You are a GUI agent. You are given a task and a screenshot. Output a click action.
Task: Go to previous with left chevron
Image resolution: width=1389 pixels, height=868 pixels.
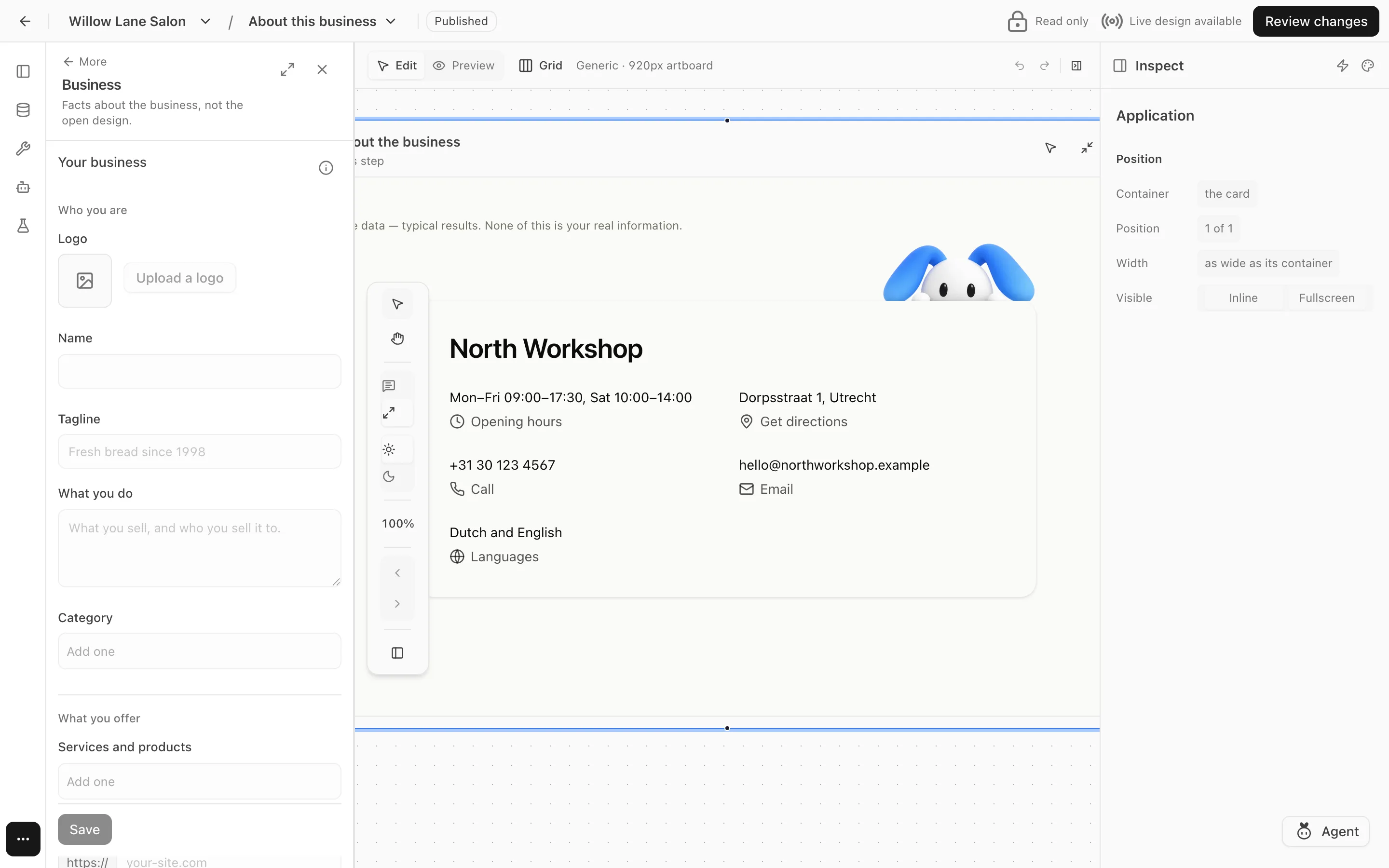click(x=397, y=573)
